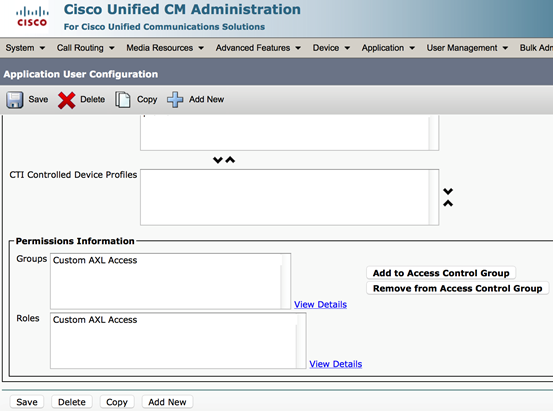Open View Details link for Groups
Image resolution: width=553 pixels, height=411 pixels.
(320, 304)
